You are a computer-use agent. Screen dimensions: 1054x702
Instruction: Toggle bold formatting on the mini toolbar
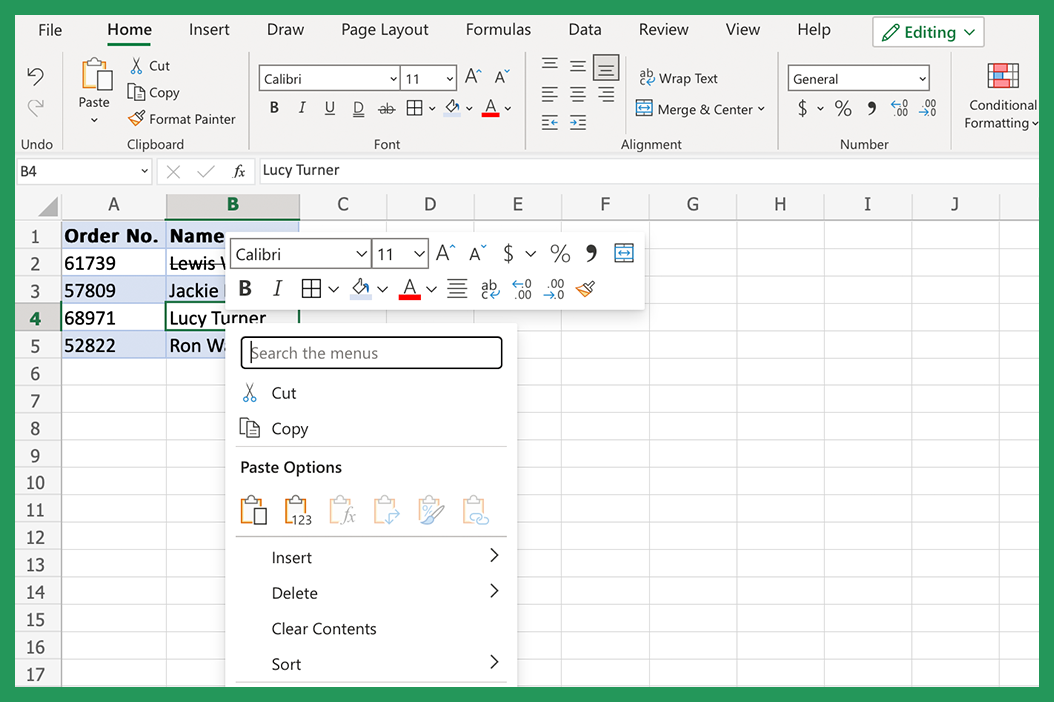pyautogui.click(x=245, y=288)
